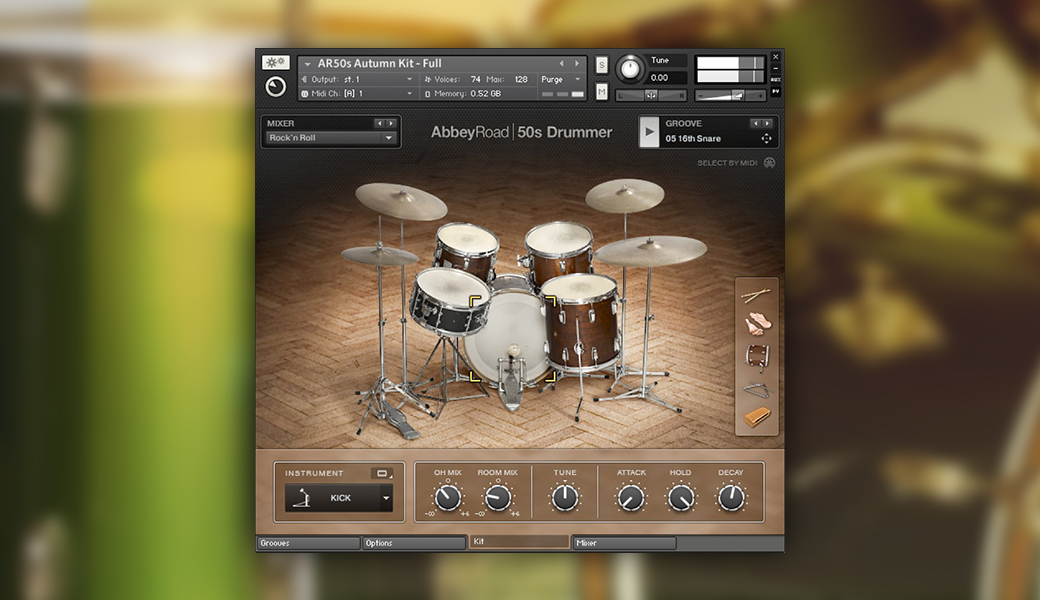Click the hi-hat cymbals on the left
The height and width of the screenshot is (600, 1040).
[x=379, y=255]
